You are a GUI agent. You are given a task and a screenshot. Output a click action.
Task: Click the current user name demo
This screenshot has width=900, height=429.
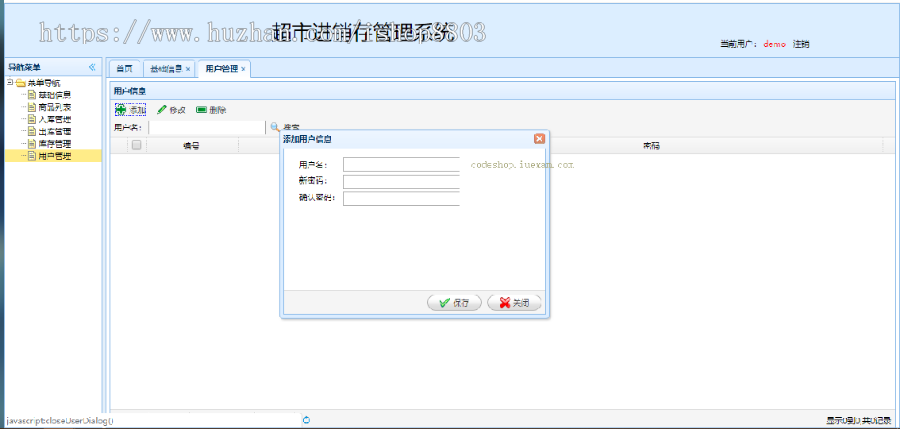pos(774,44)
